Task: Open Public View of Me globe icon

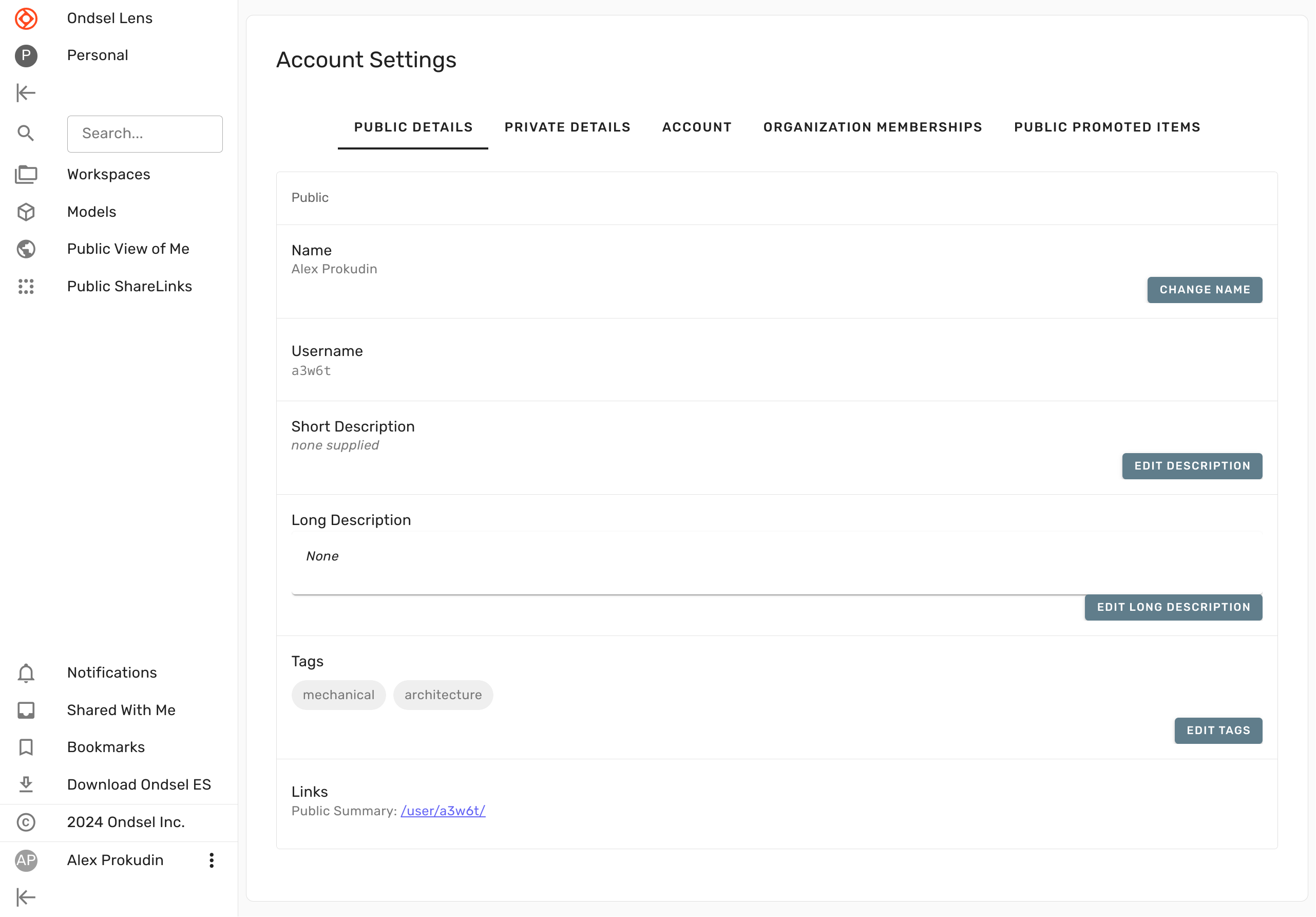Action: (26, 249)
